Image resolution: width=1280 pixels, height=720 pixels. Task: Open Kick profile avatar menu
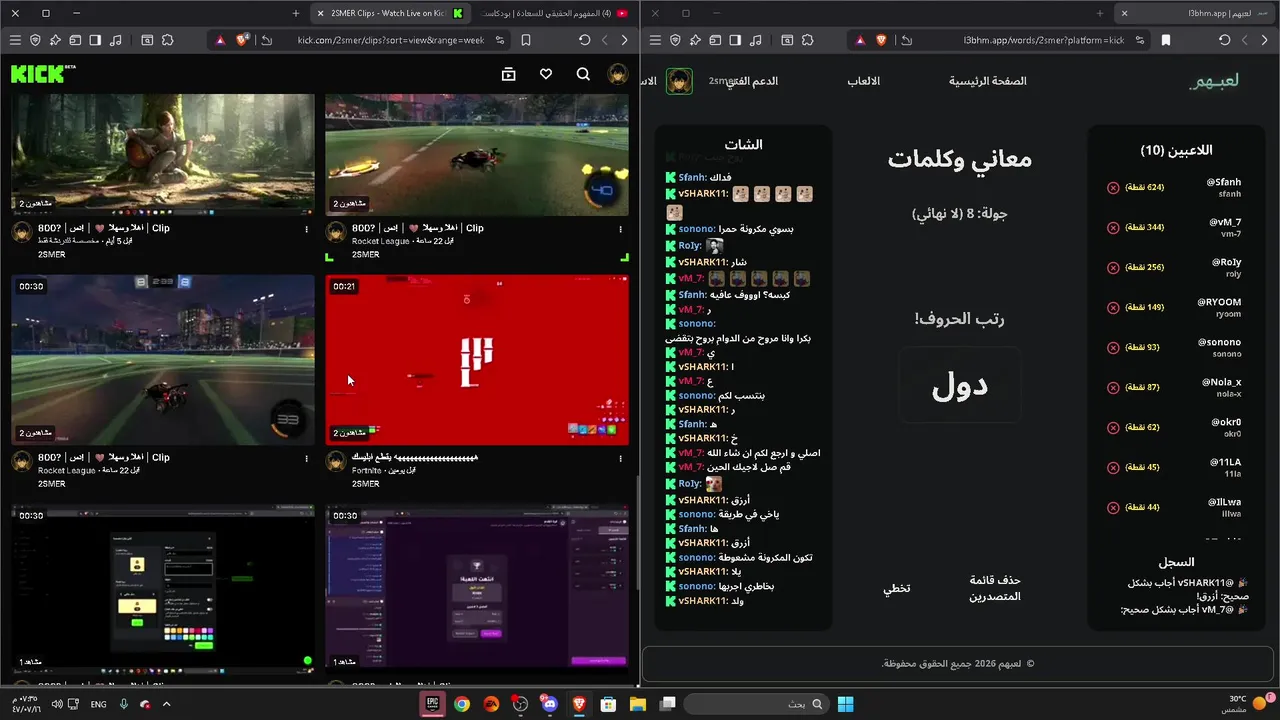coord(618,74)
